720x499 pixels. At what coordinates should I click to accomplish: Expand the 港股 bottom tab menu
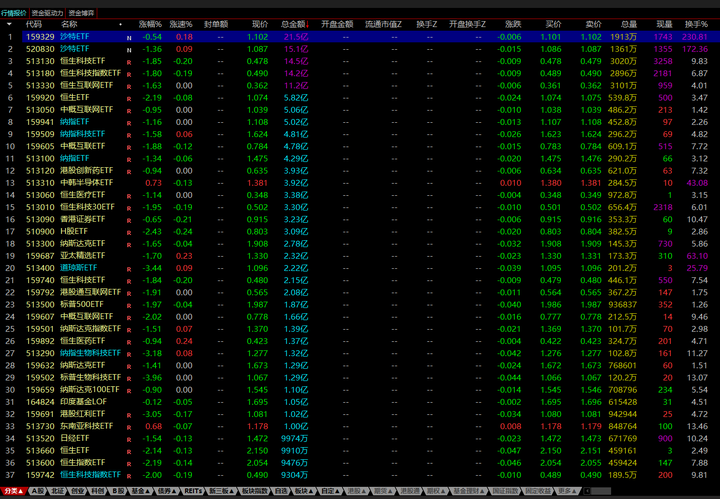(357, 491)
